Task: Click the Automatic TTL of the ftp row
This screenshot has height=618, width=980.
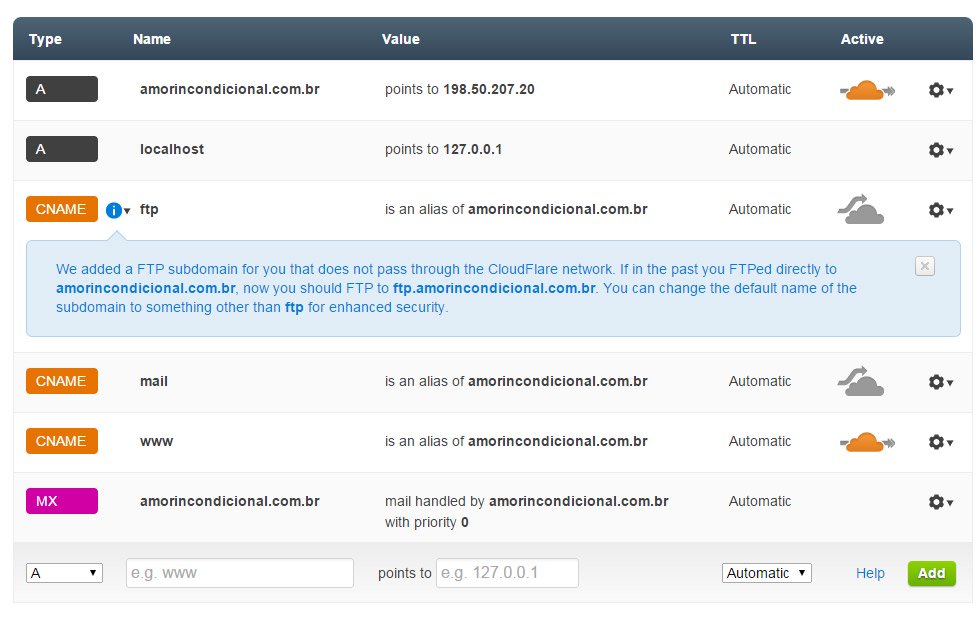Action: tap(760, 209)
